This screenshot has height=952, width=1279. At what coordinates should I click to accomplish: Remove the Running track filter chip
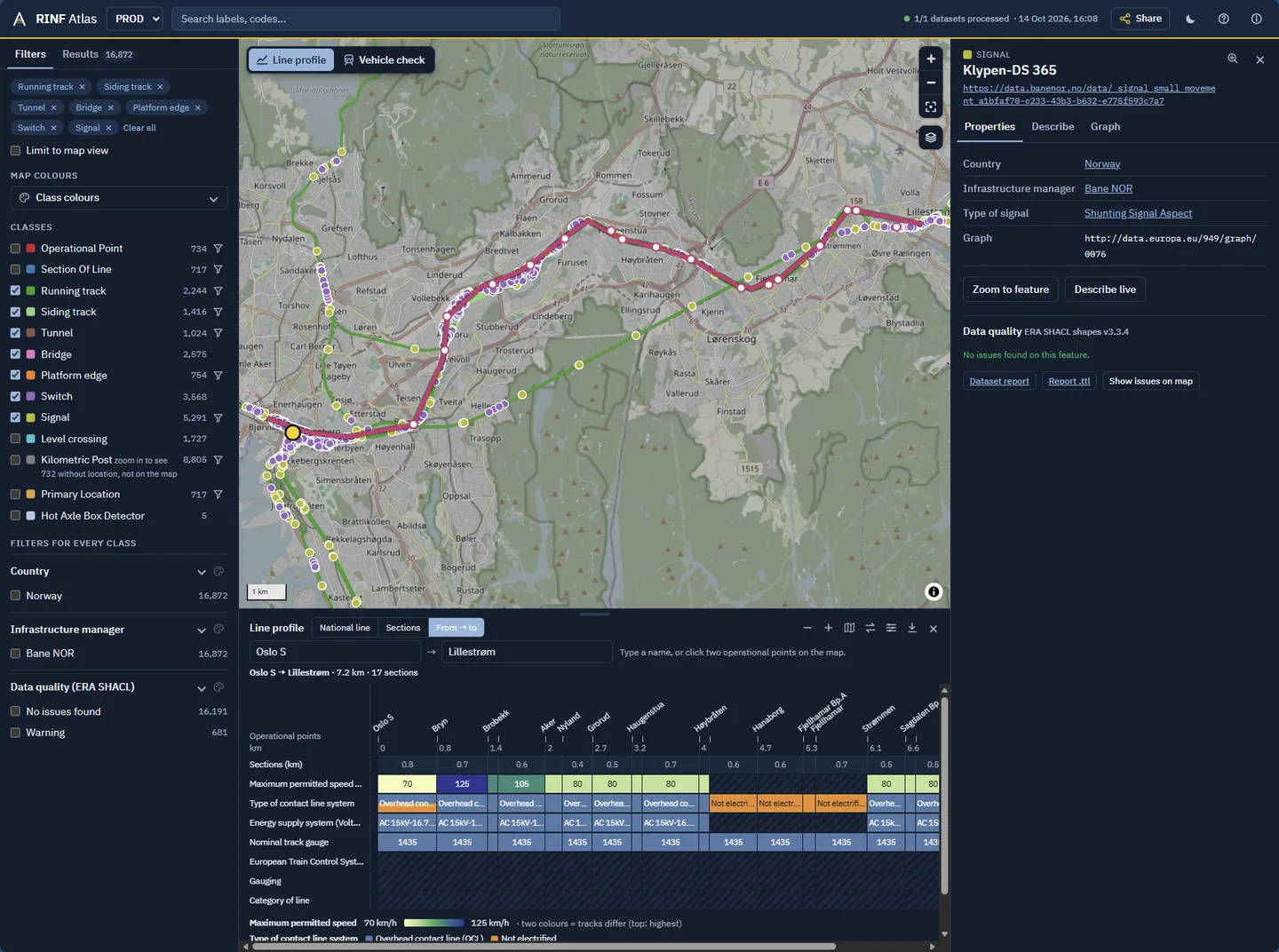(x=82, y=87)
